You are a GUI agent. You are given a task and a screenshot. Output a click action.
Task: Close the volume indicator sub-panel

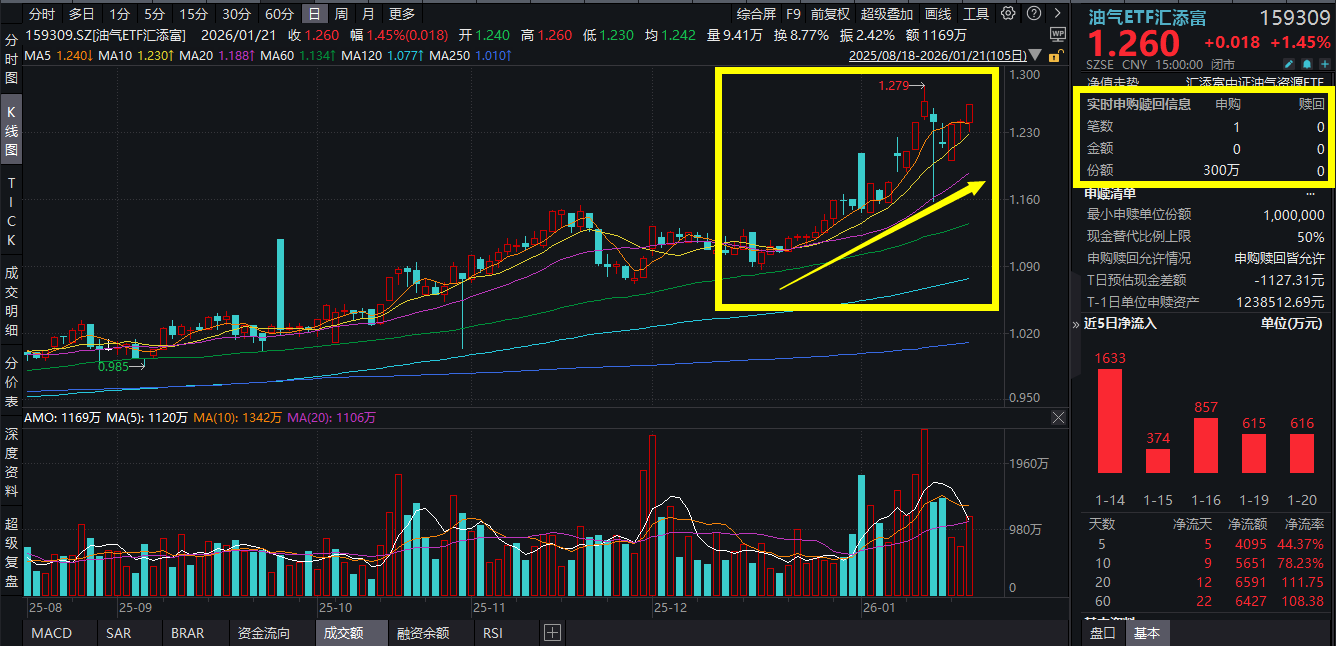tap(1058, 418)
